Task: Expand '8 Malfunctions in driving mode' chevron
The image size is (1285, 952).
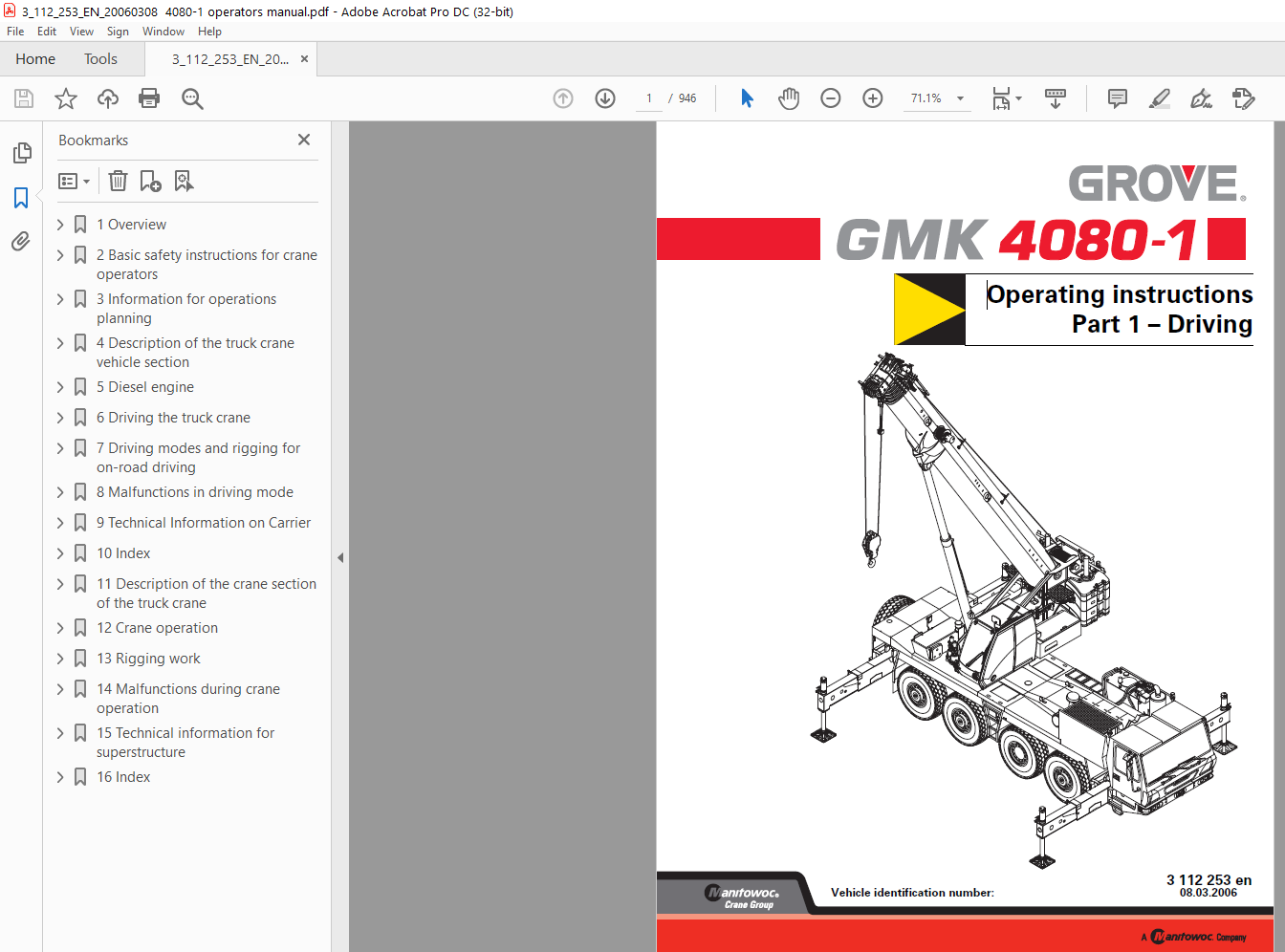Action: (60, 492)
